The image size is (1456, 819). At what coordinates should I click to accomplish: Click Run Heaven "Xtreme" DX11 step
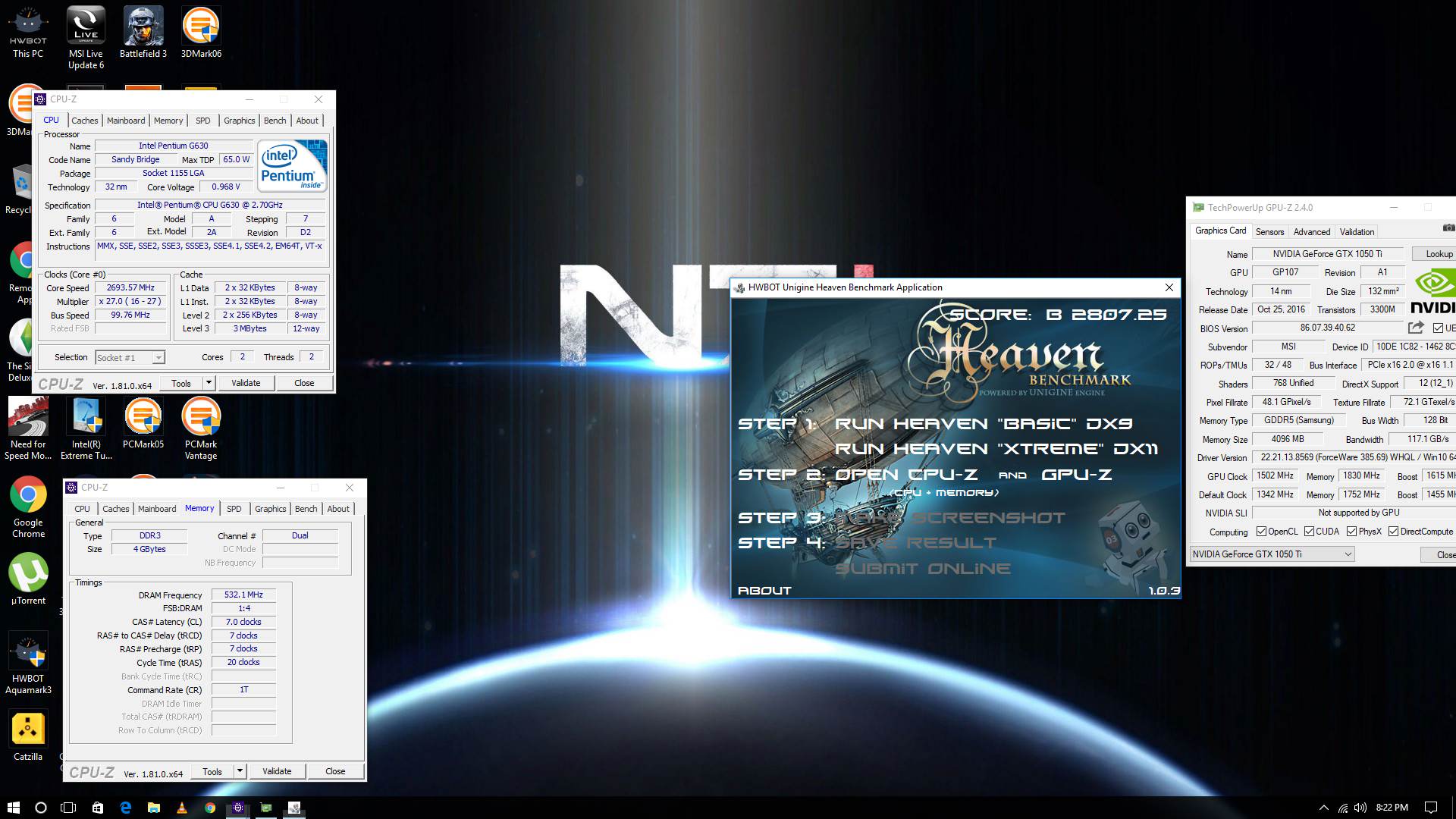996,449
